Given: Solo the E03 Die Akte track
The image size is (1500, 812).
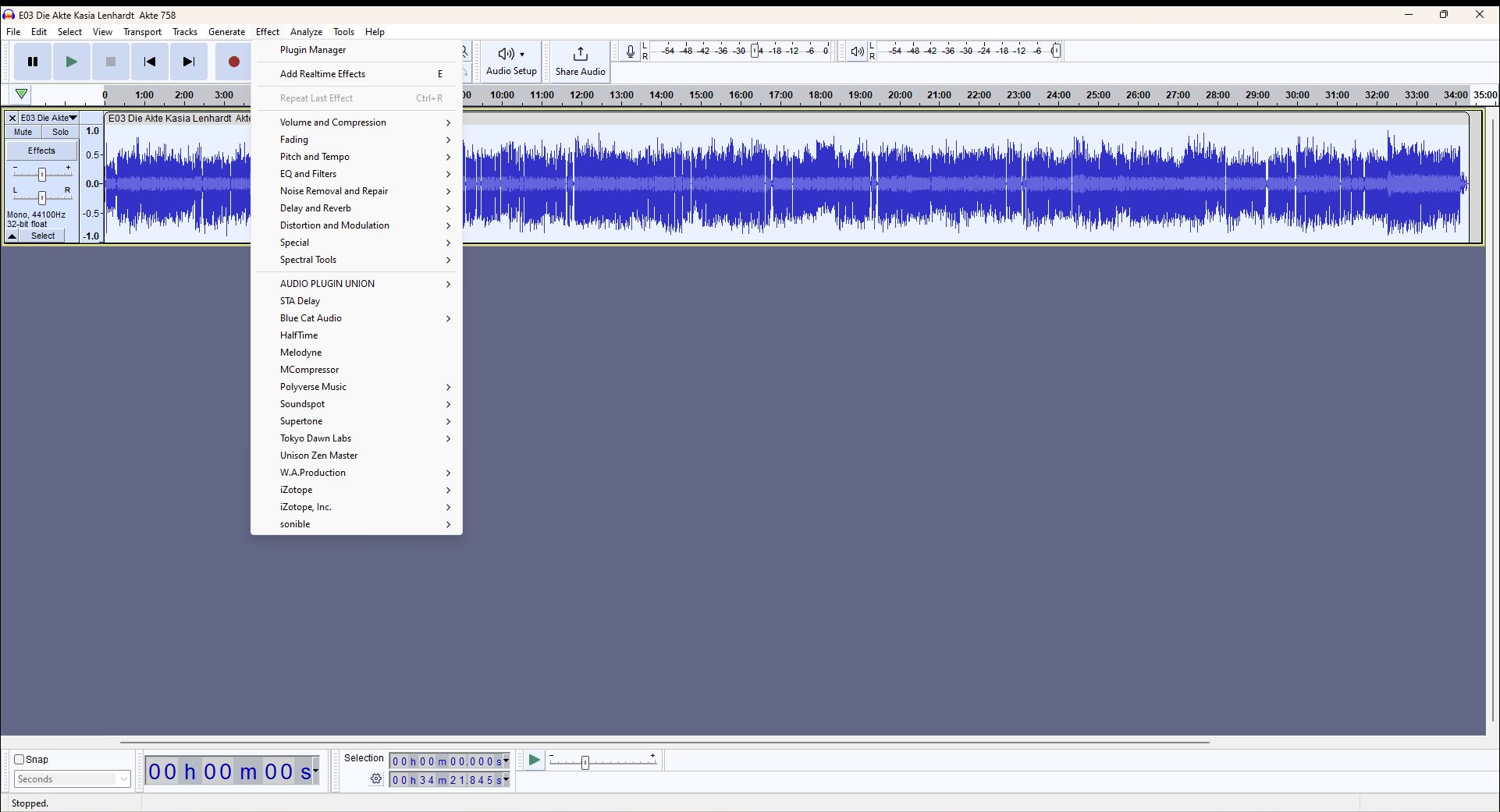Looking at the screenshot, I should (60, 131).
